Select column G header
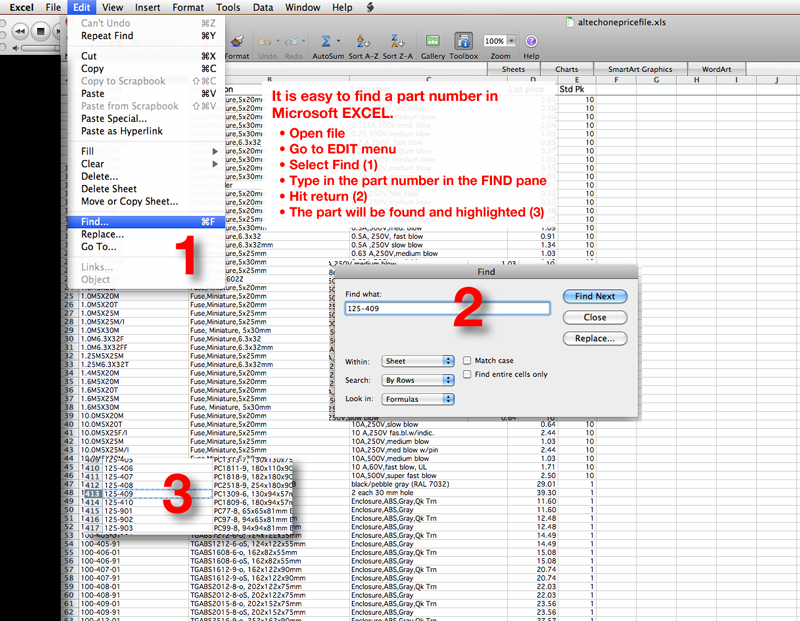 (x=656, y=80)
